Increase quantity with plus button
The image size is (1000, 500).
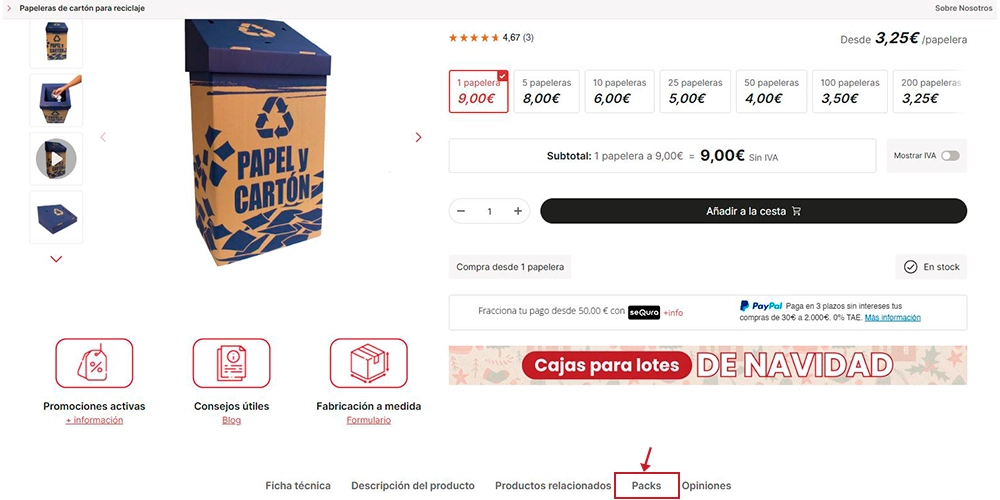(518, 211)
